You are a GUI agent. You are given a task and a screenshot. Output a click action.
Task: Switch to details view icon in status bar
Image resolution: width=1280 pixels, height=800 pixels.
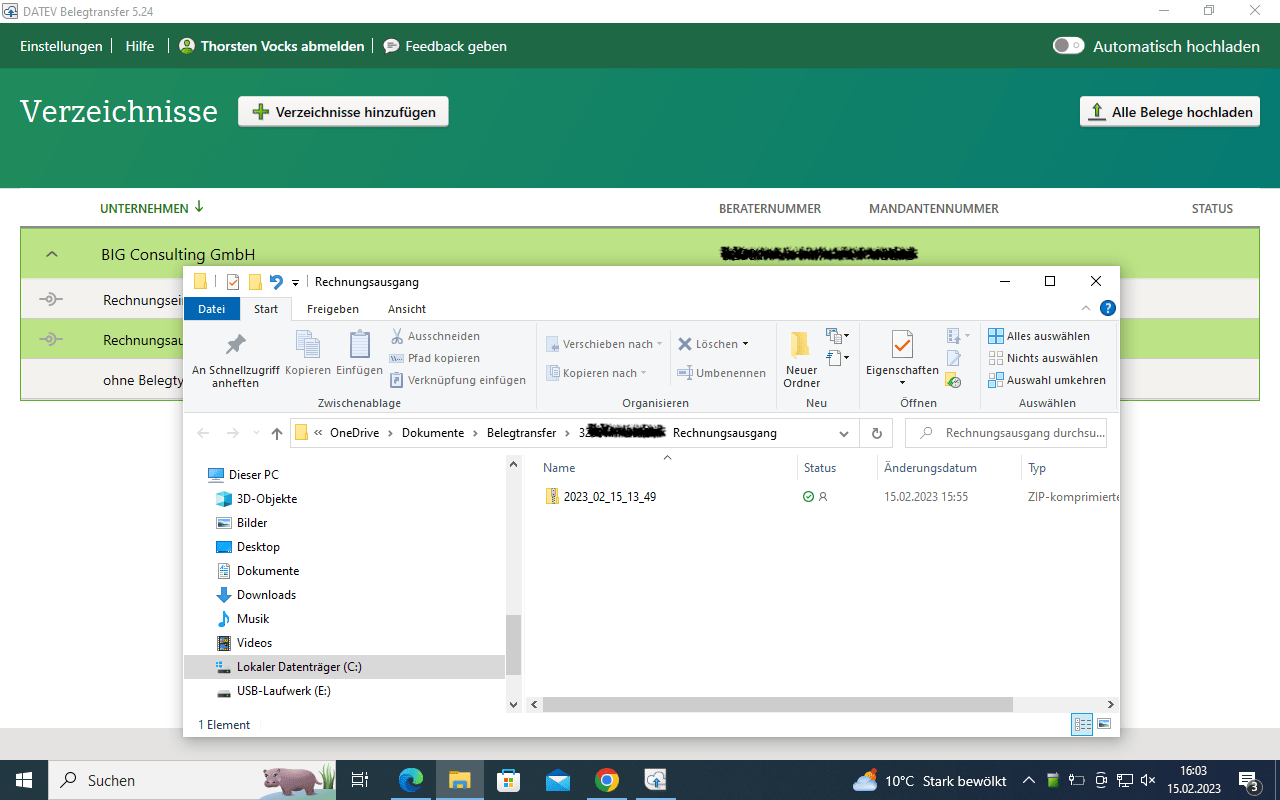point(1082,725)
